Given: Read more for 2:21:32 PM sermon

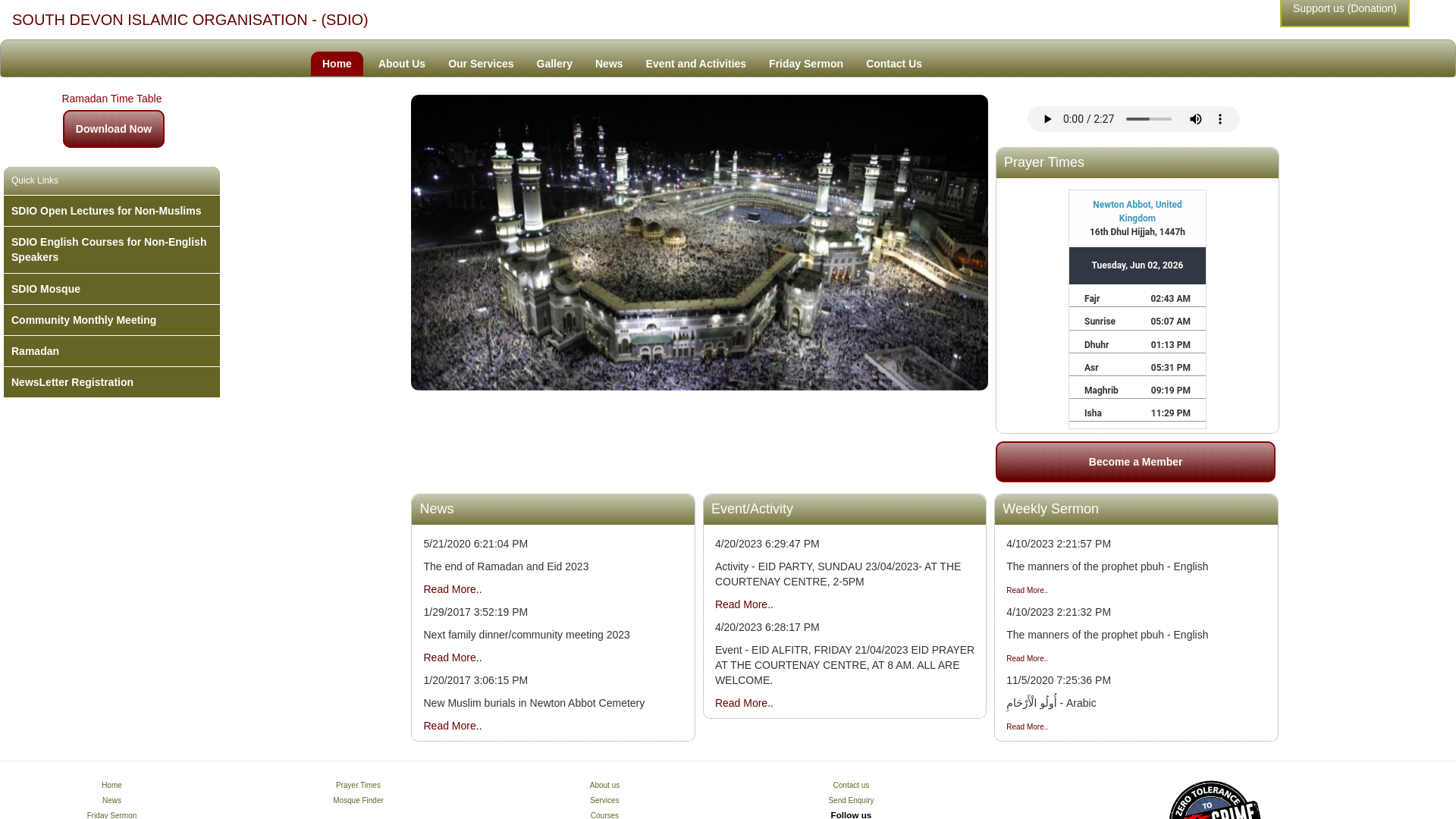Looking at the screenshot, I should pos(1027,658).
